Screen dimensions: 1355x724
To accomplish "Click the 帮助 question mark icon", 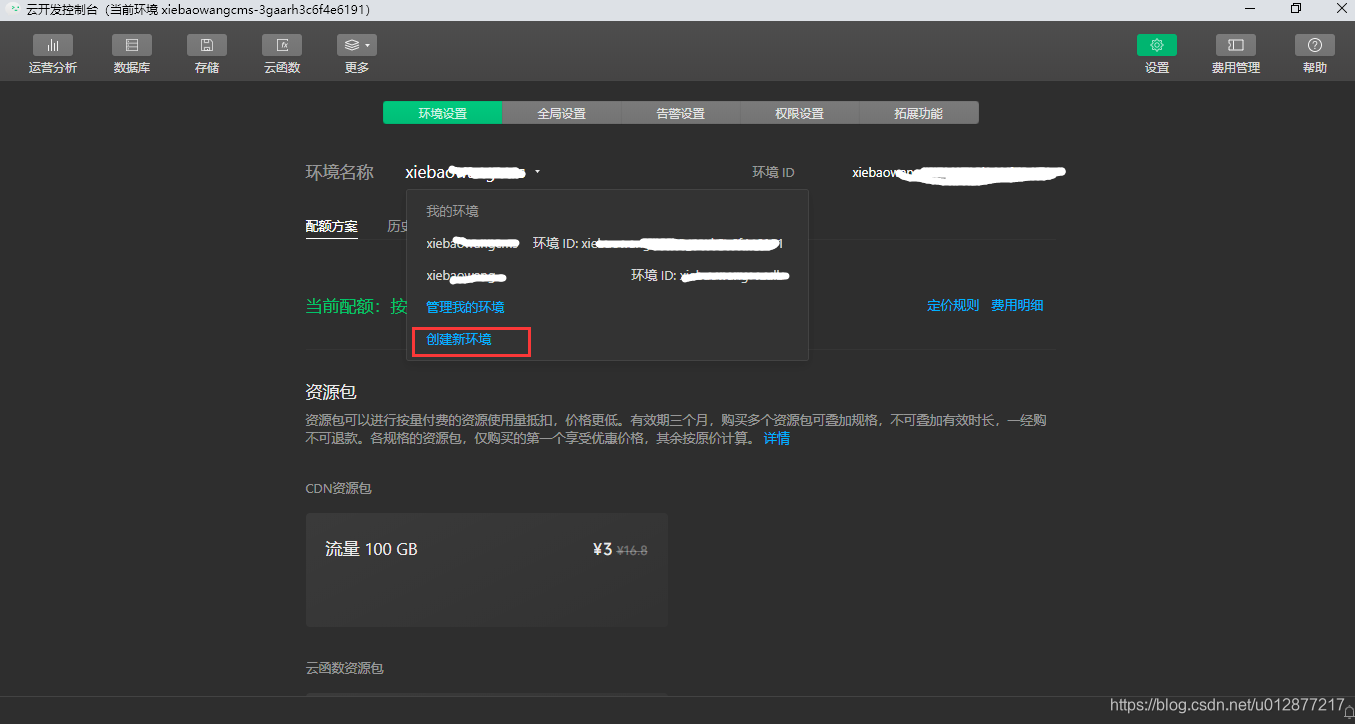I will tap(1314, 52).
